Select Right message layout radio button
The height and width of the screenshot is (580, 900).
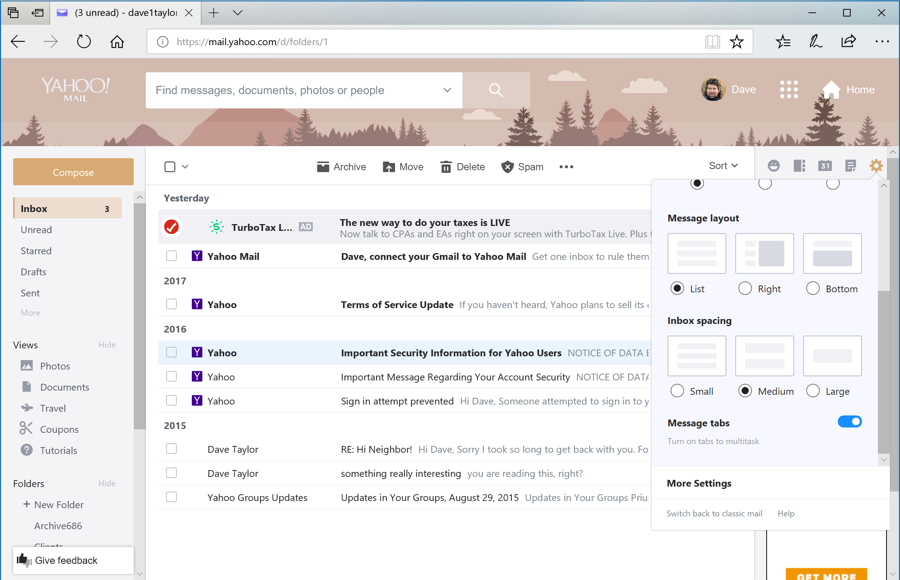745,288
